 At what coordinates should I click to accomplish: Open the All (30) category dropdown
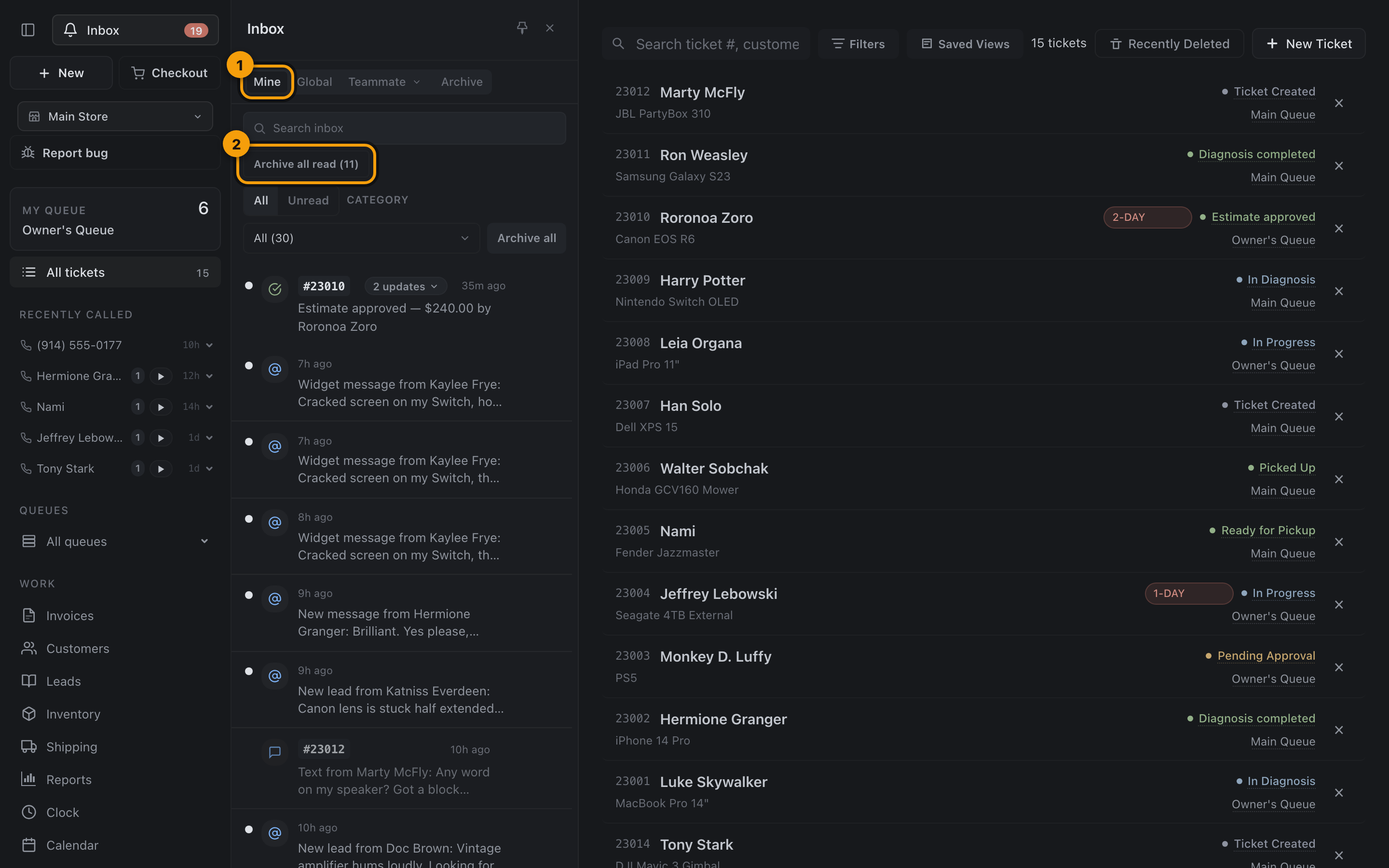pos(362,238)
